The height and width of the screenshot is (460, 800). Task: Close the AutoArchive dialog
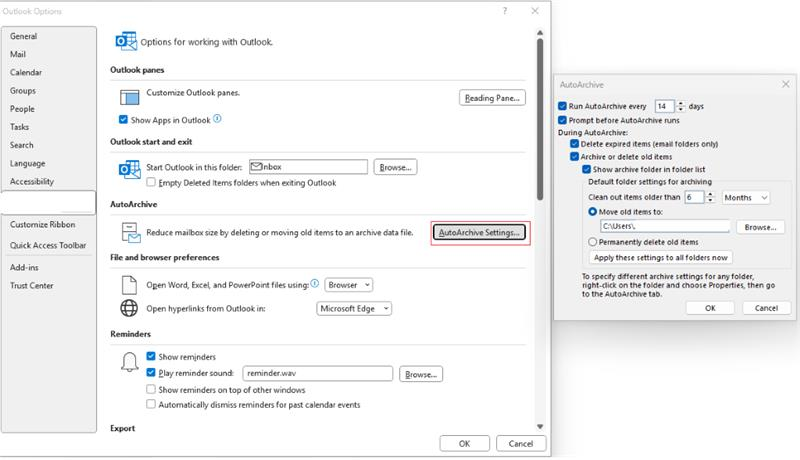click(786, 84)
